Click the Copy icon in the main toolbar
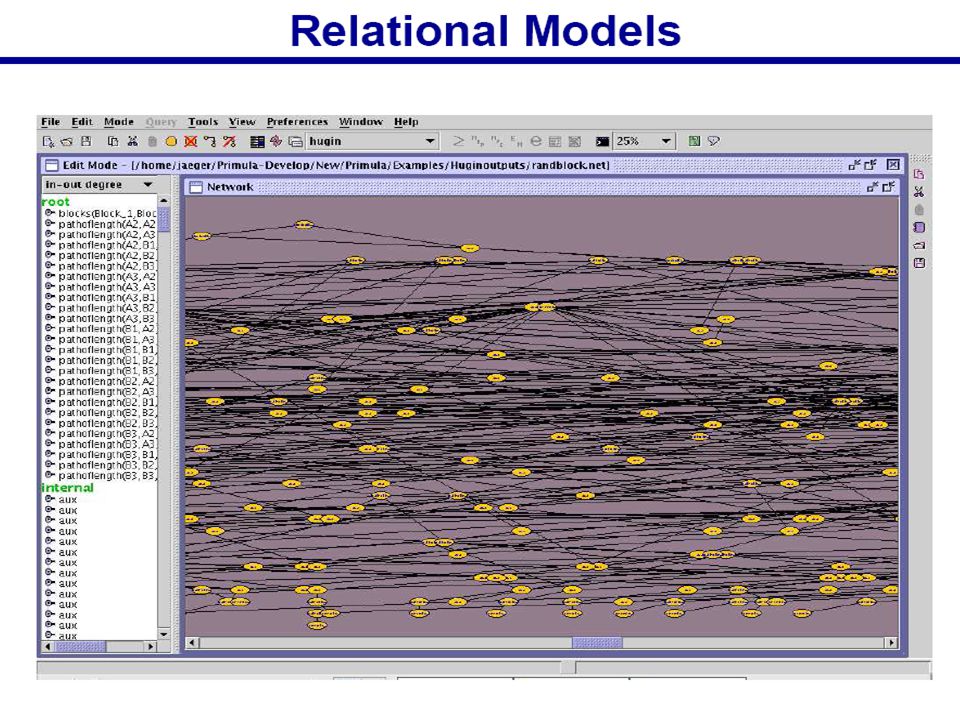Image resolution: width=960 pixels, height=720 pixels. coord(113,141)
